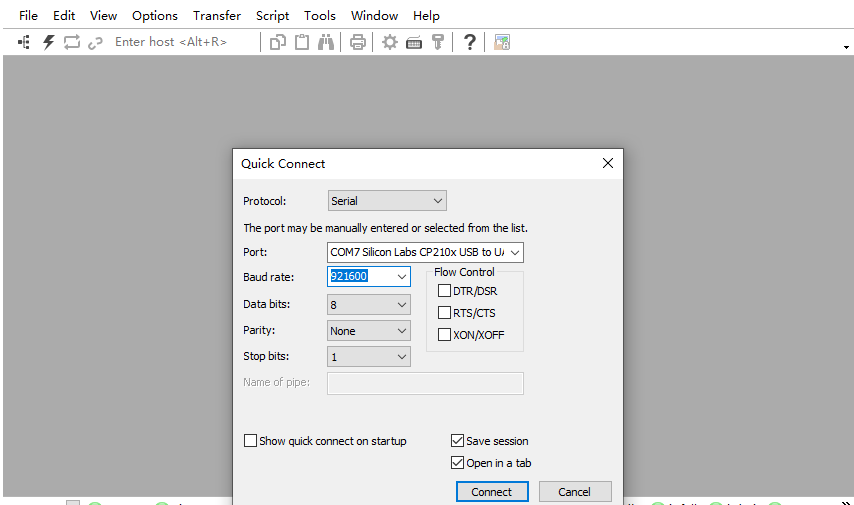Close the Quick Connect dialog

(608, 163)
